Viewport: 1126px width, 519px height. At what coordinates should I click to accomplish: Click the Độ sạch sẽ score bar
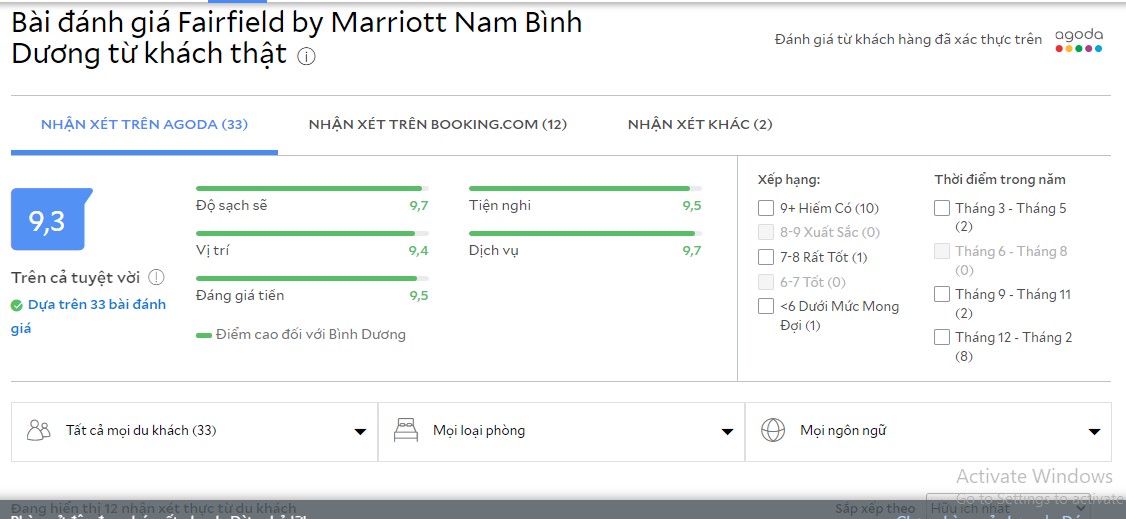click(x=312, y=188)
